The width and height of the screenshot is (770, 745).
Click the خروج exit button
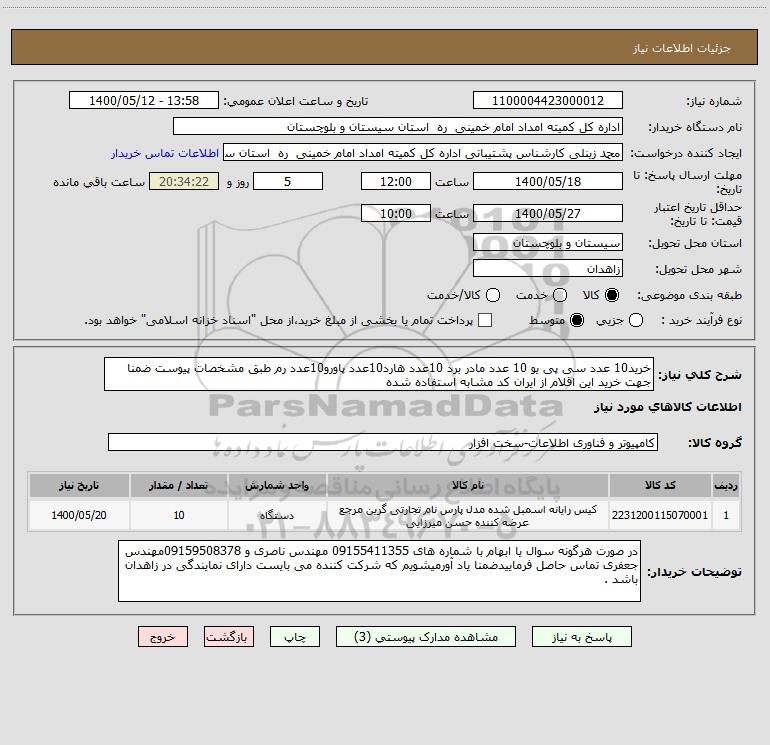click(x=163, y=637)
